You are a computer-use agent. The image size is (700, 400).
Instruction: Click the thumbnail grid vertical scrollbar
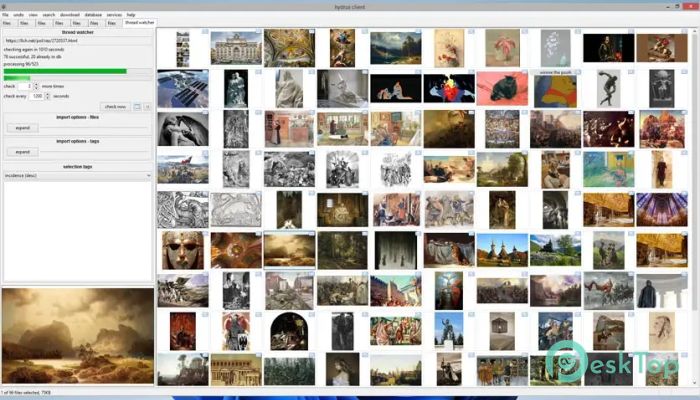point(696,208)
